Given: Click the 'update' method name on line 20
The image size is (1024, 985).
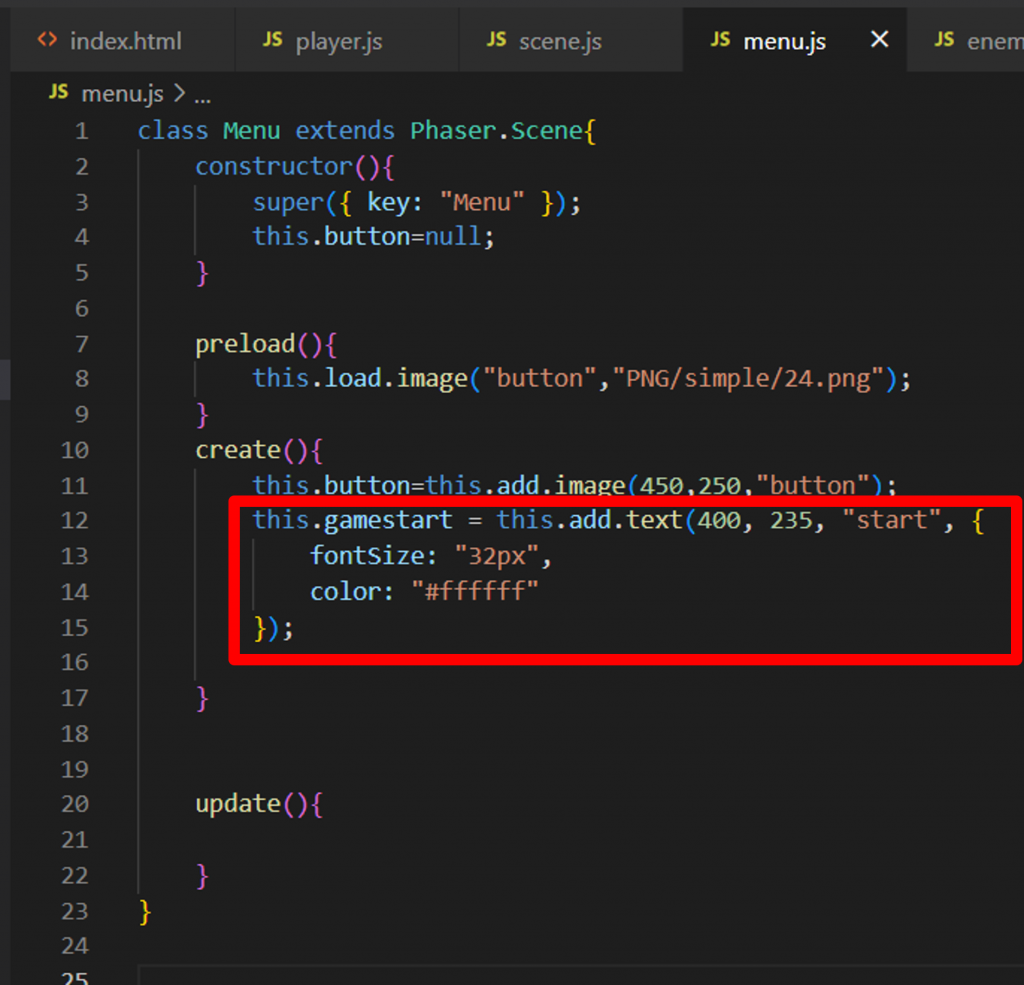Looking at the screenshot, I should point(238,804).
